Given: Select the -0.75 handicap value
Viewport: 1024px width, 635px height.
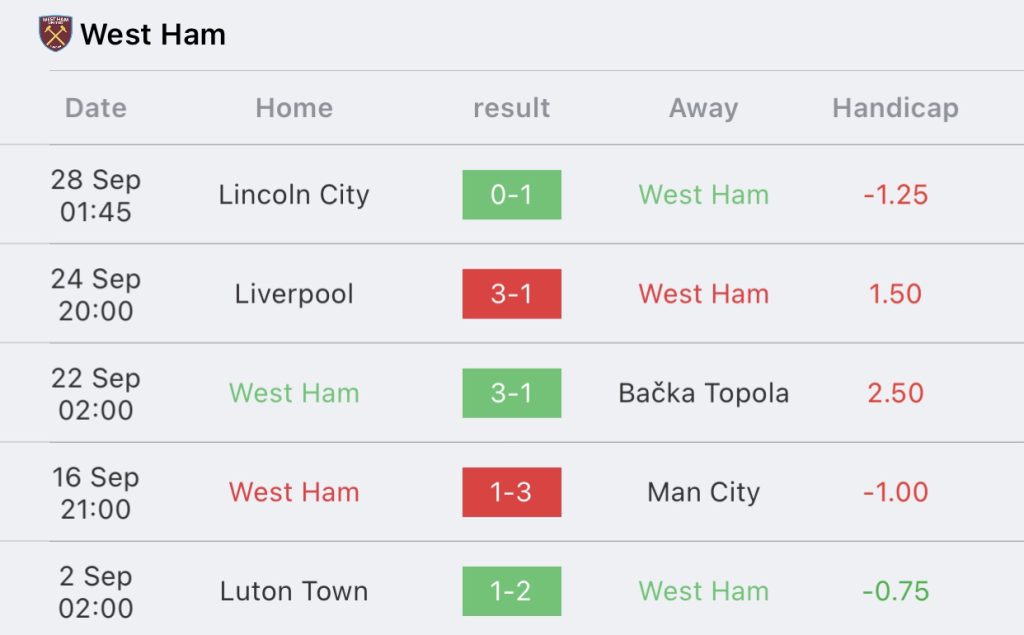Looking at the screenshot, I should (x=895, y=591).
